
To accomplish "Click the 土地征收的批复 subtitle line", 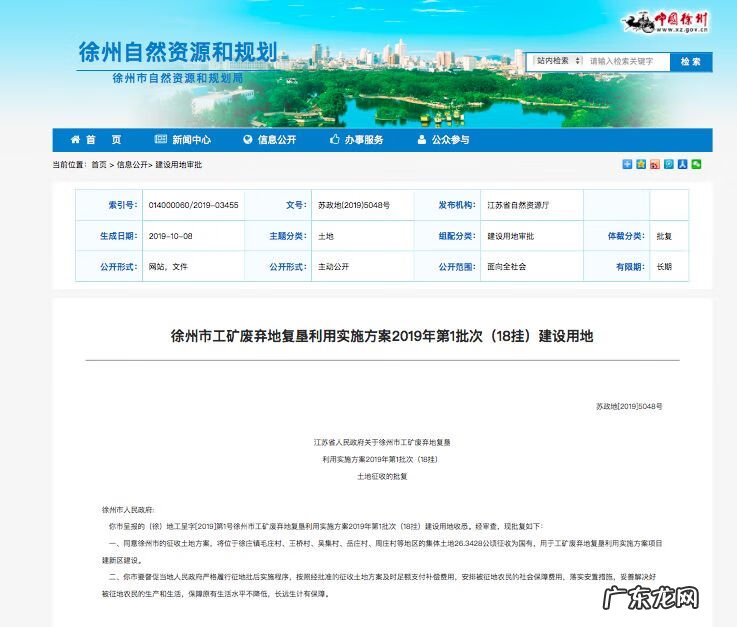I will point(382,476).
